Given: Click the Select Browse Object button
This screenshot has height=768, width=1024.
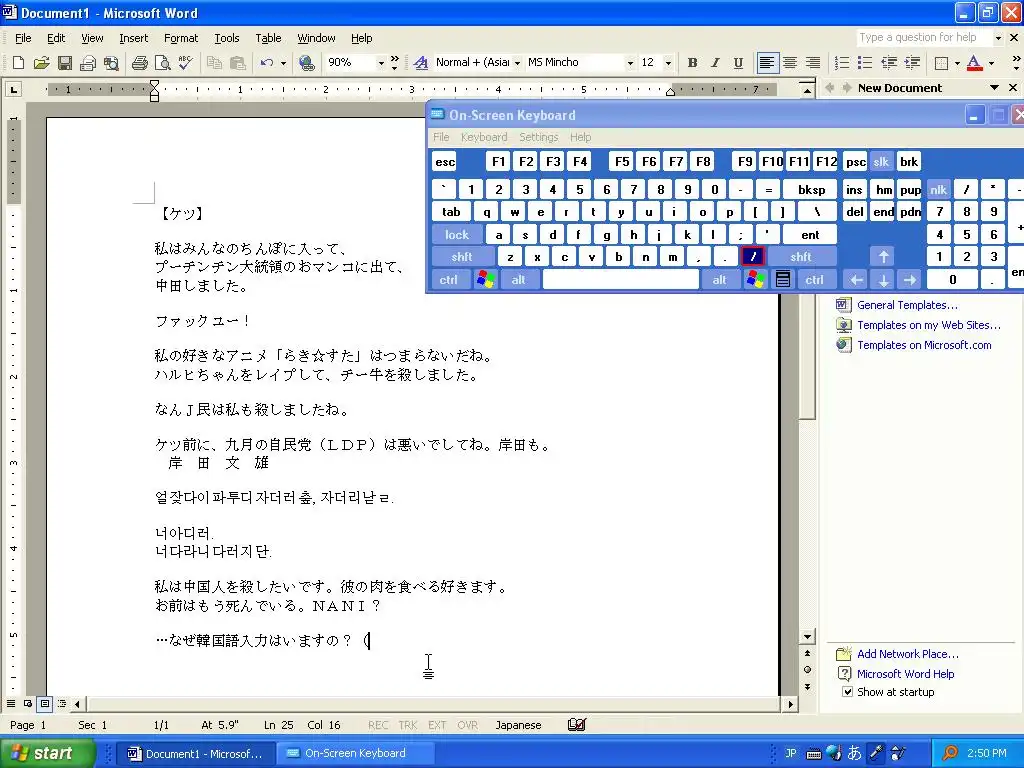Looking at the screenshot, I should [808, 669].
